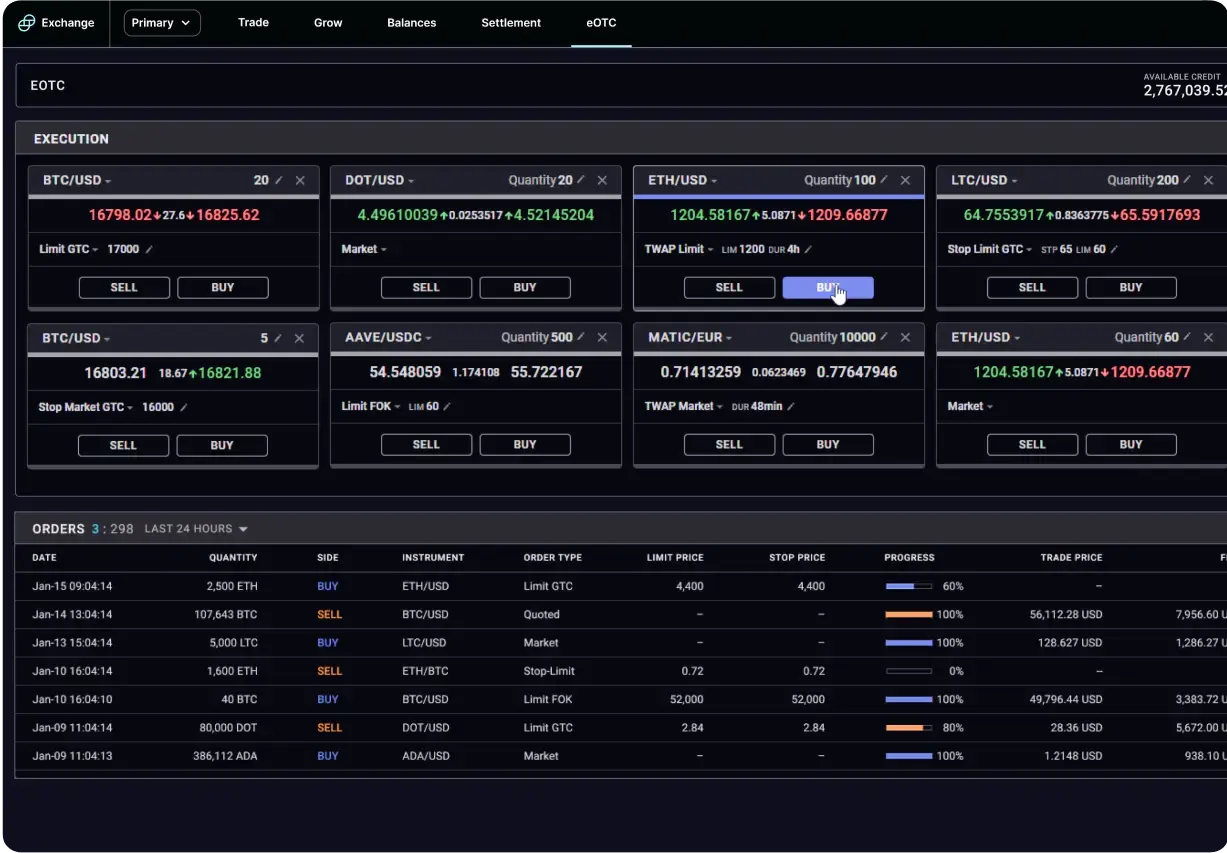
Task: Close the LTC/USD execution tile
Action: (x=1208, y=180)
